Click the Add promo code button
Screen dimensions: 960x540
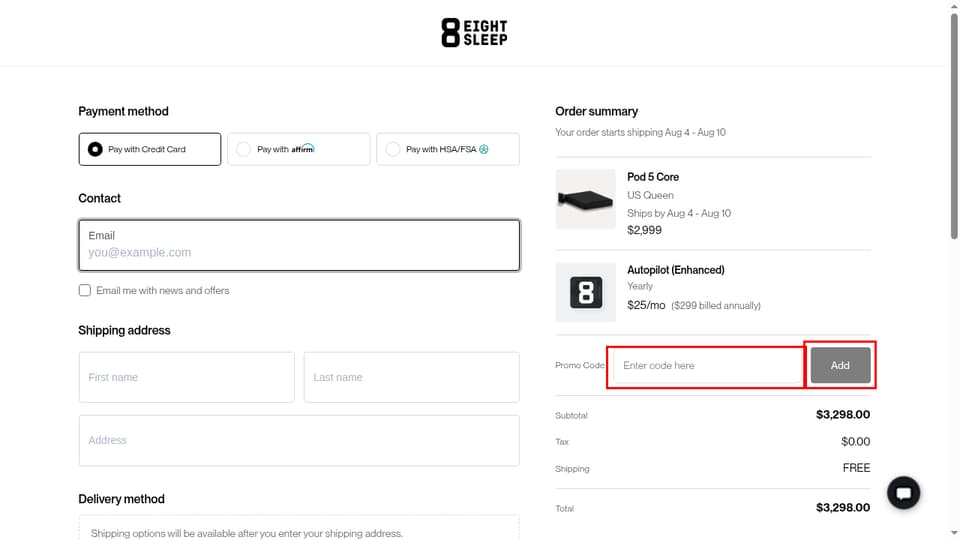pos(841,366)
